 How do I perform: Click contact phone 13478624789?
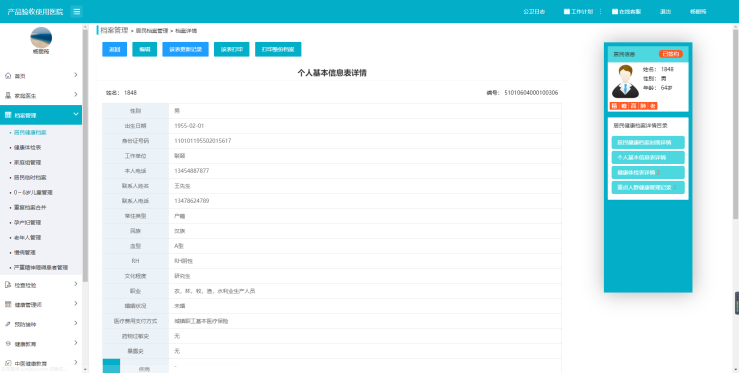[192, 201]
